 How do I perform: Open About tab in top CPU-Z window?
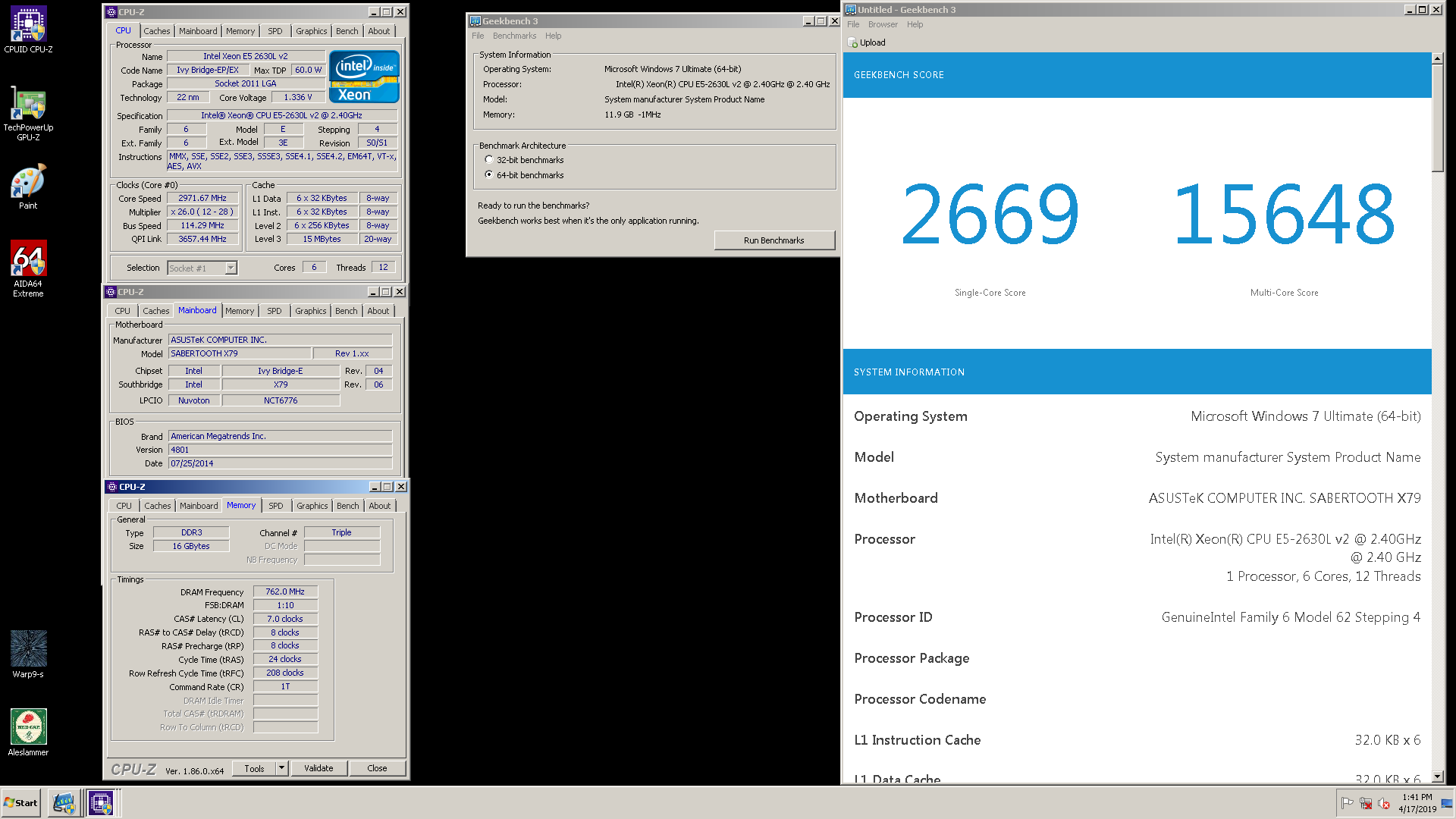(379, 31)
